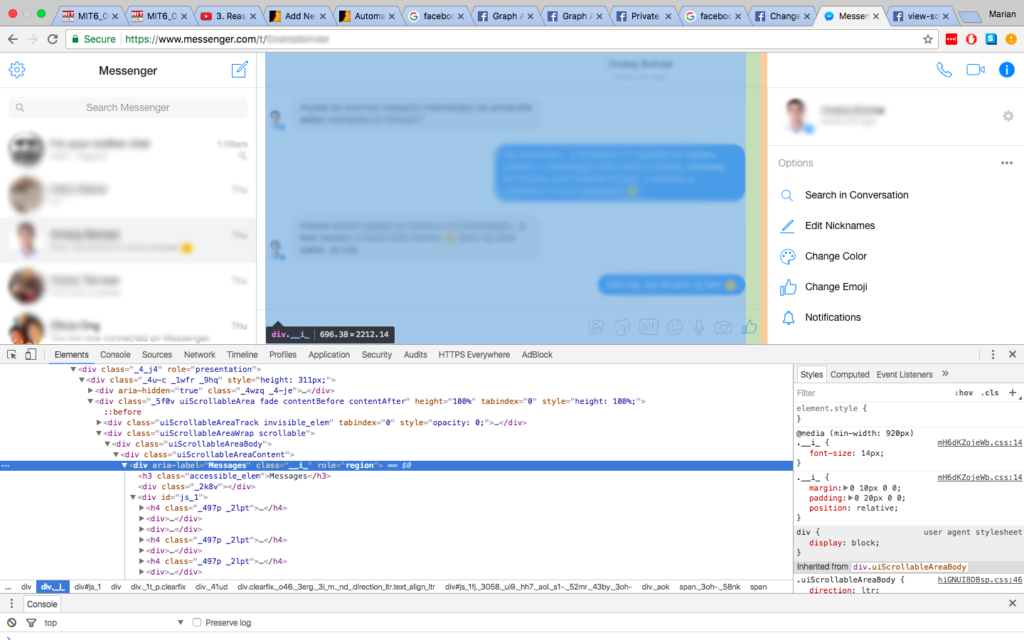The image size is (1024, 640).
Task: Toggle the .cls class editor option
Action: [x=989, y=393]
